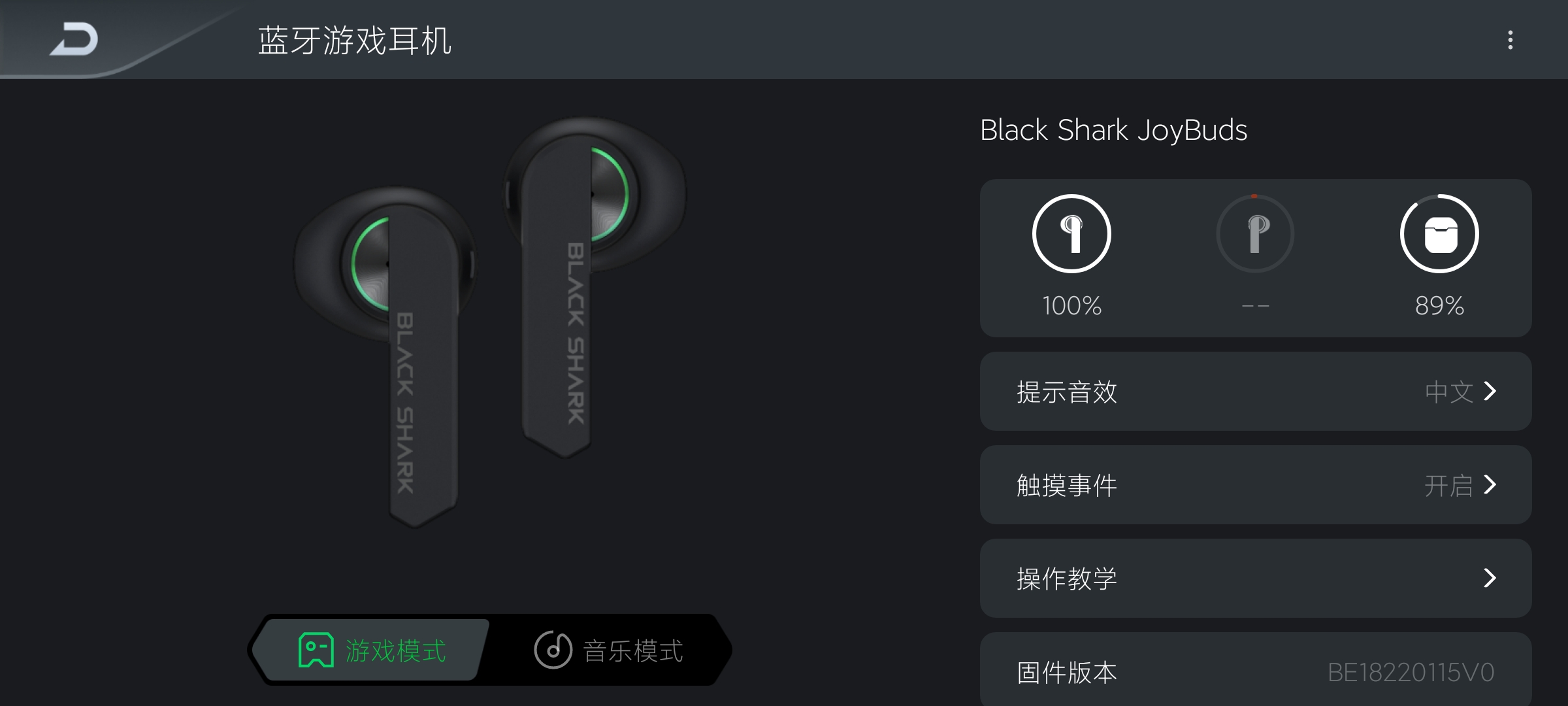Viewport: 1568px width, 706px height.
Task: Tap the 固件版本 firmware row
Action: (x=1256, y=669)
